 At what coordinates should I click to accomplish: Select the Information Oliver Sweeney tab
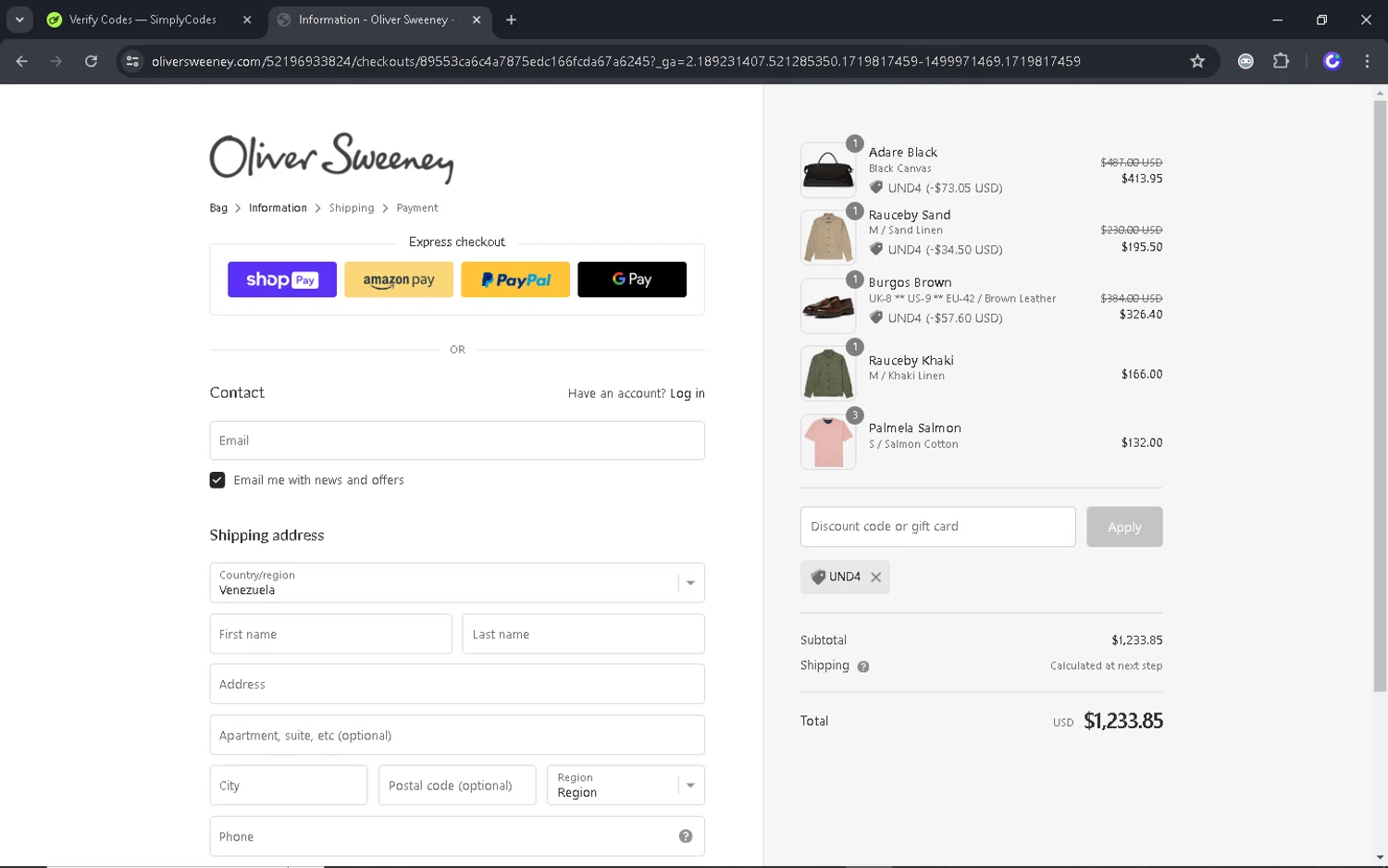click(x=374, y=19)
